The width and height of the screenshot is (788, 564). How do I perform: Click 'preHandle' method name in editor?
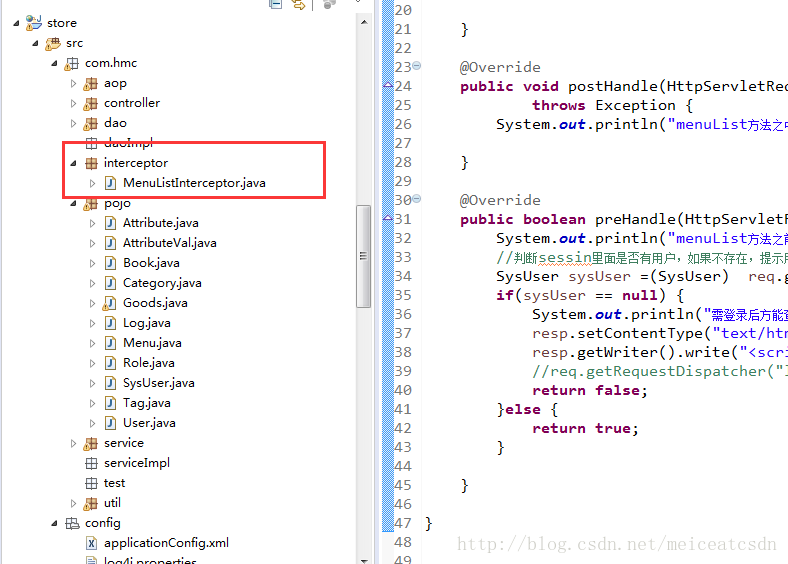point(636,220)
